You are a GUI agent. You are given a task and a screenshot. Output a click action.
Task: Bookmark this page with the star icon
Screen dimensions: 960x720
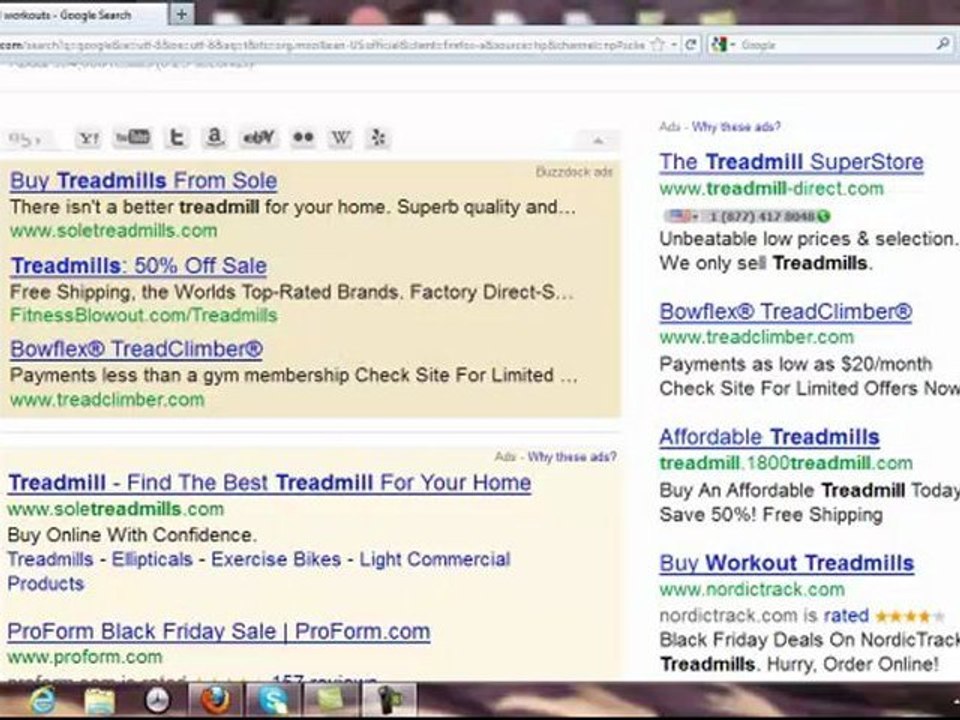[657, 44]
